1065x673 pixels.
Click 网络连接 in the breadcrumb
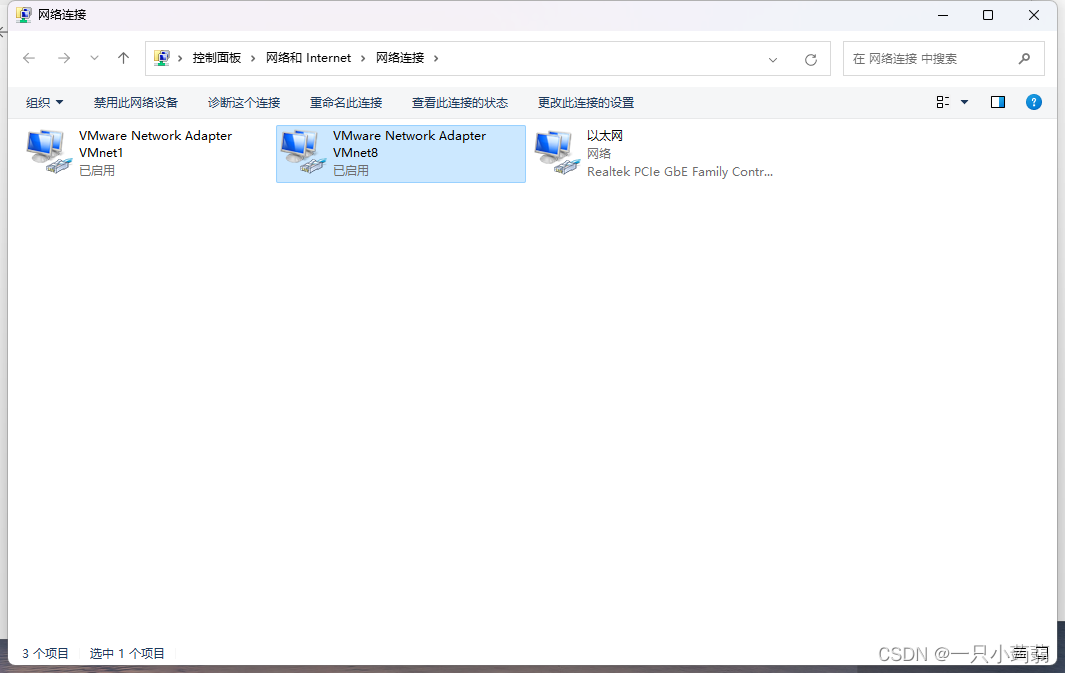pyautogui.click(x=400, y=58)
